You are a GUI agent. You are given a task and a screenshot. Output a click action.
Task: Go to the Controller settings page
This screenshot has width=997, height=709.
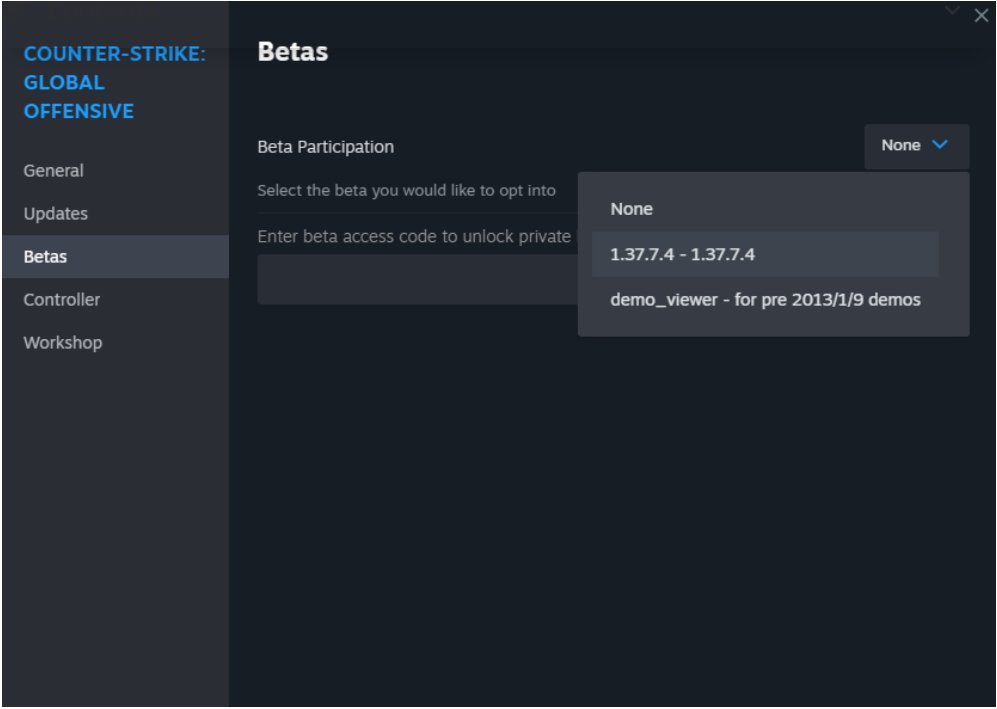click(62, 300)
